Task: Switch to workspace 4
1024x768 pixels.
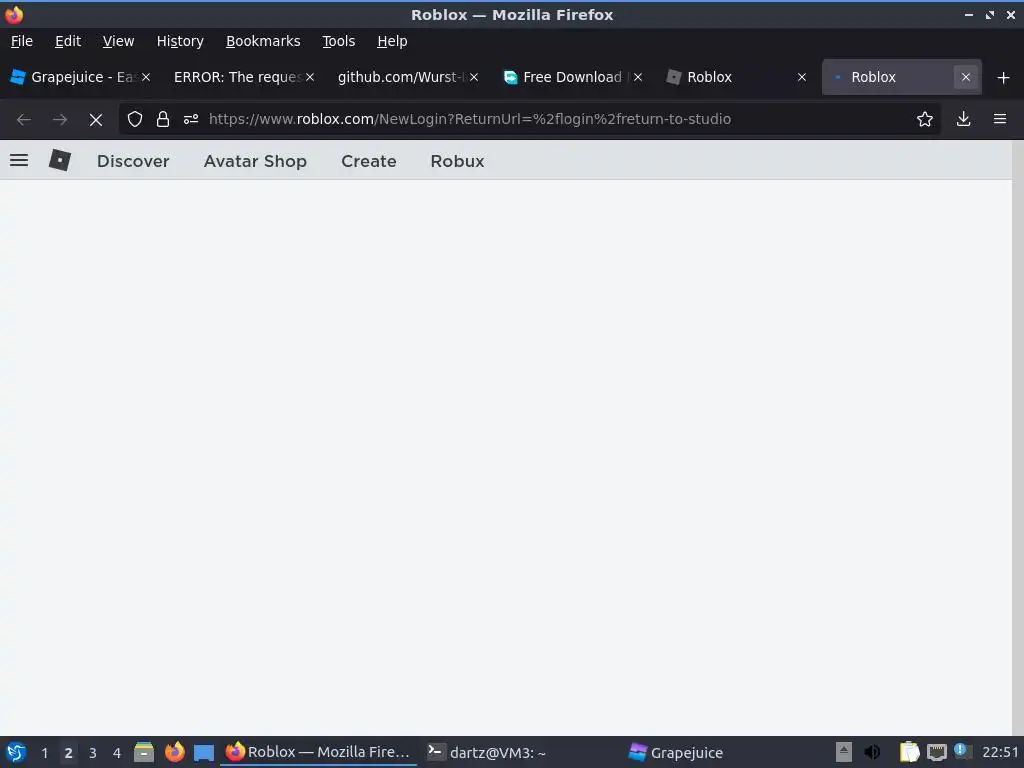Action: point(117,753)
